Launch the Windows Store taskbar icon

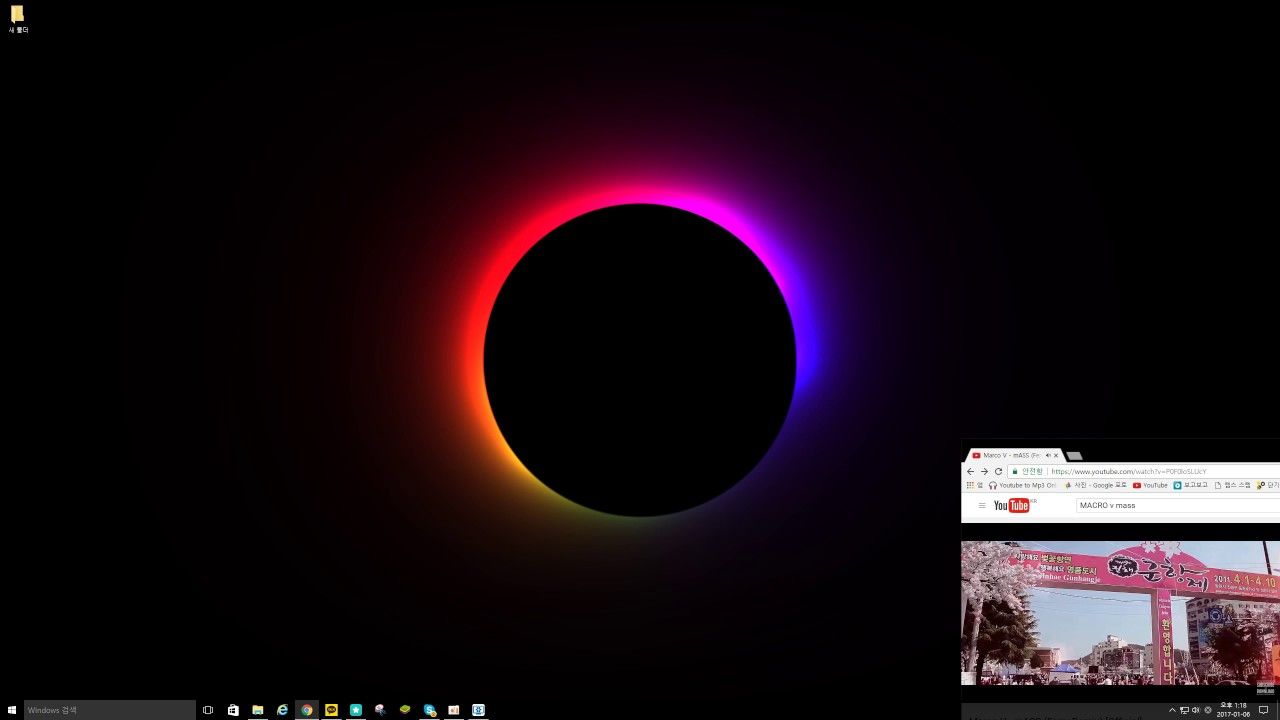233,710
